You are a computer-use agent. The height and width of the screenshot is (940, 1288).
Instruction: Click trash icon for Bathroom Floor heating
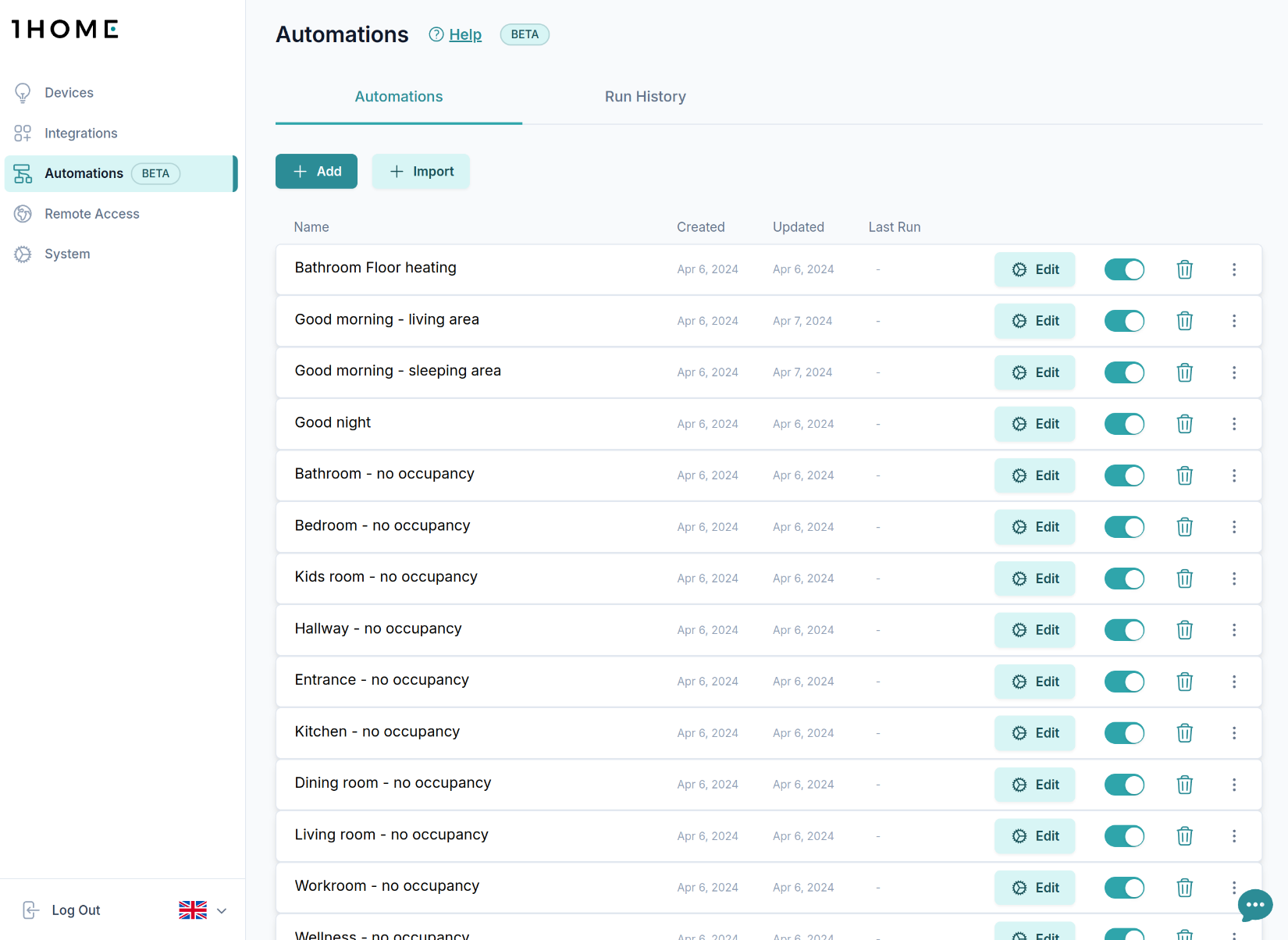click(x=1184, y=269)
